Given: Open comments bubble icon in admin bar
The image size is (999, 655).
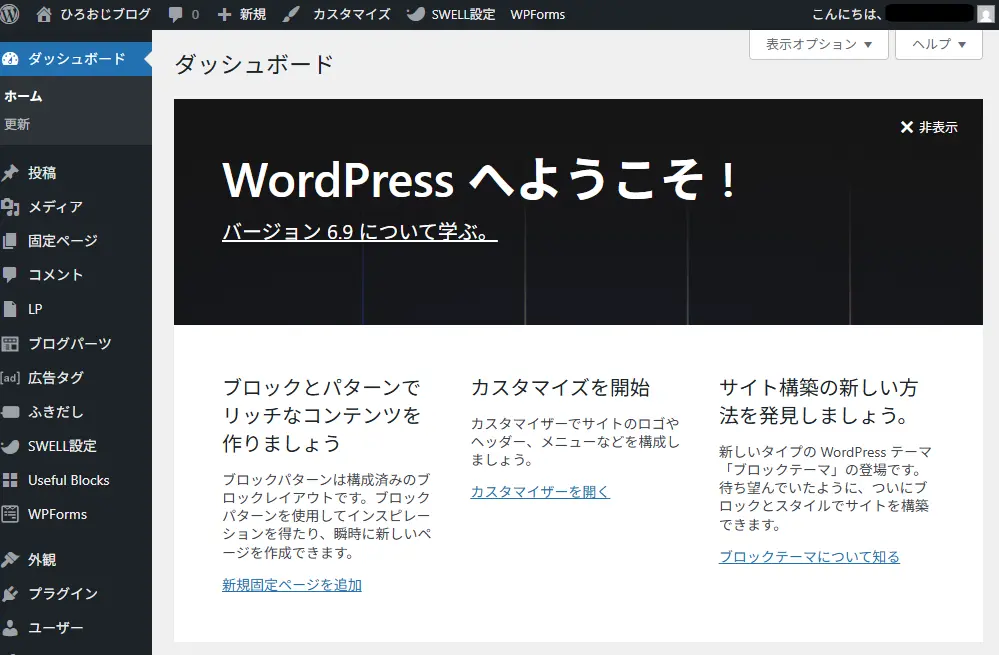Looking at the screenshot, I should (175, 14).
